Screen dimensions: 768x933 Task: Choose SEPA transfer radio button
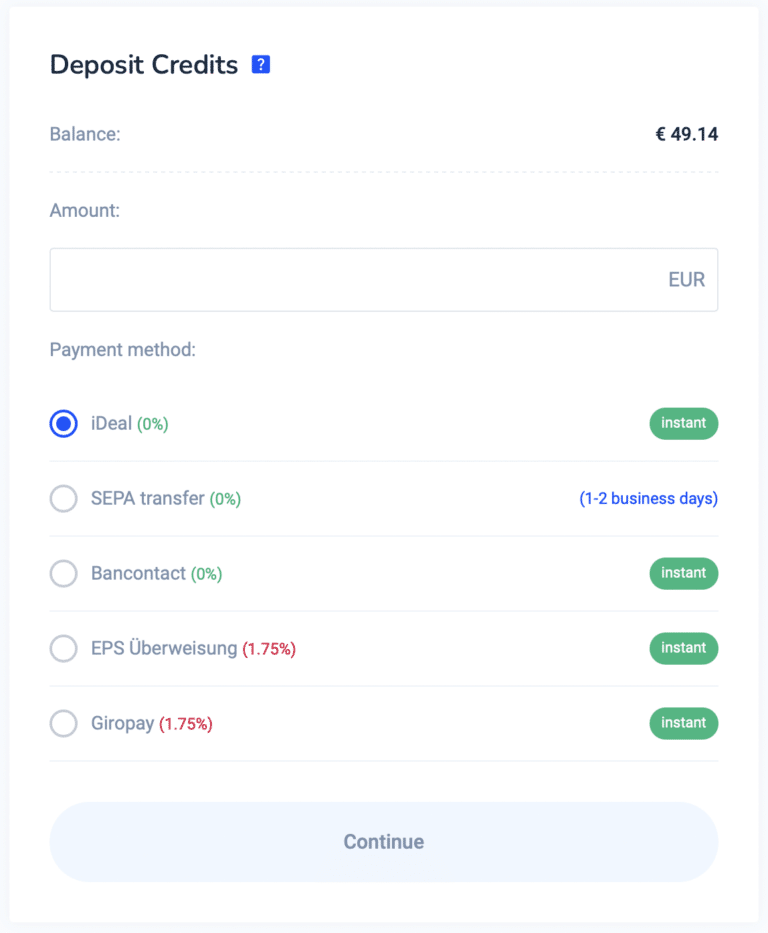pos(64,499)
